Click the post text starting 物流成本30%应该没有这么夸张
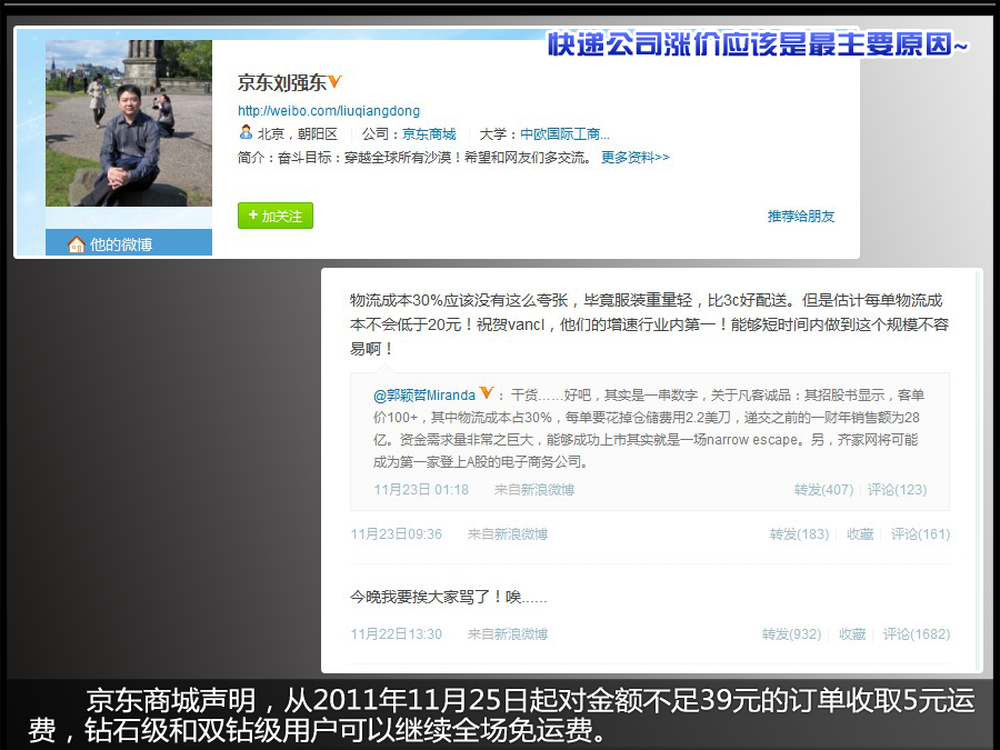1000x750 pixels. click(649, 325)
